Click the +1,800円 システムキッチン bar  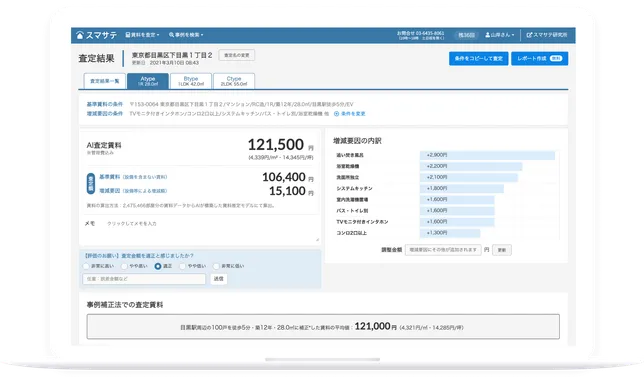[x=462, y=189]
